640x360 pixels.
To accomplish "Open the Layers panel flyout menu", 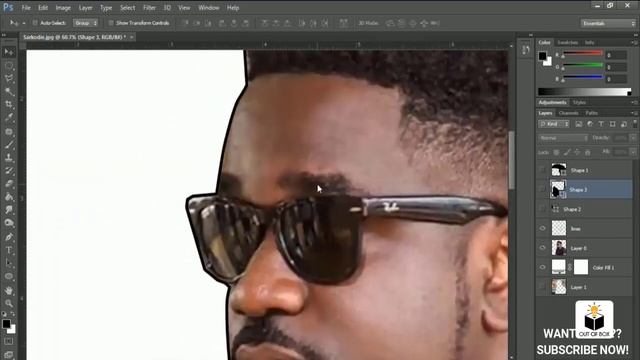I will pos(633,113).
